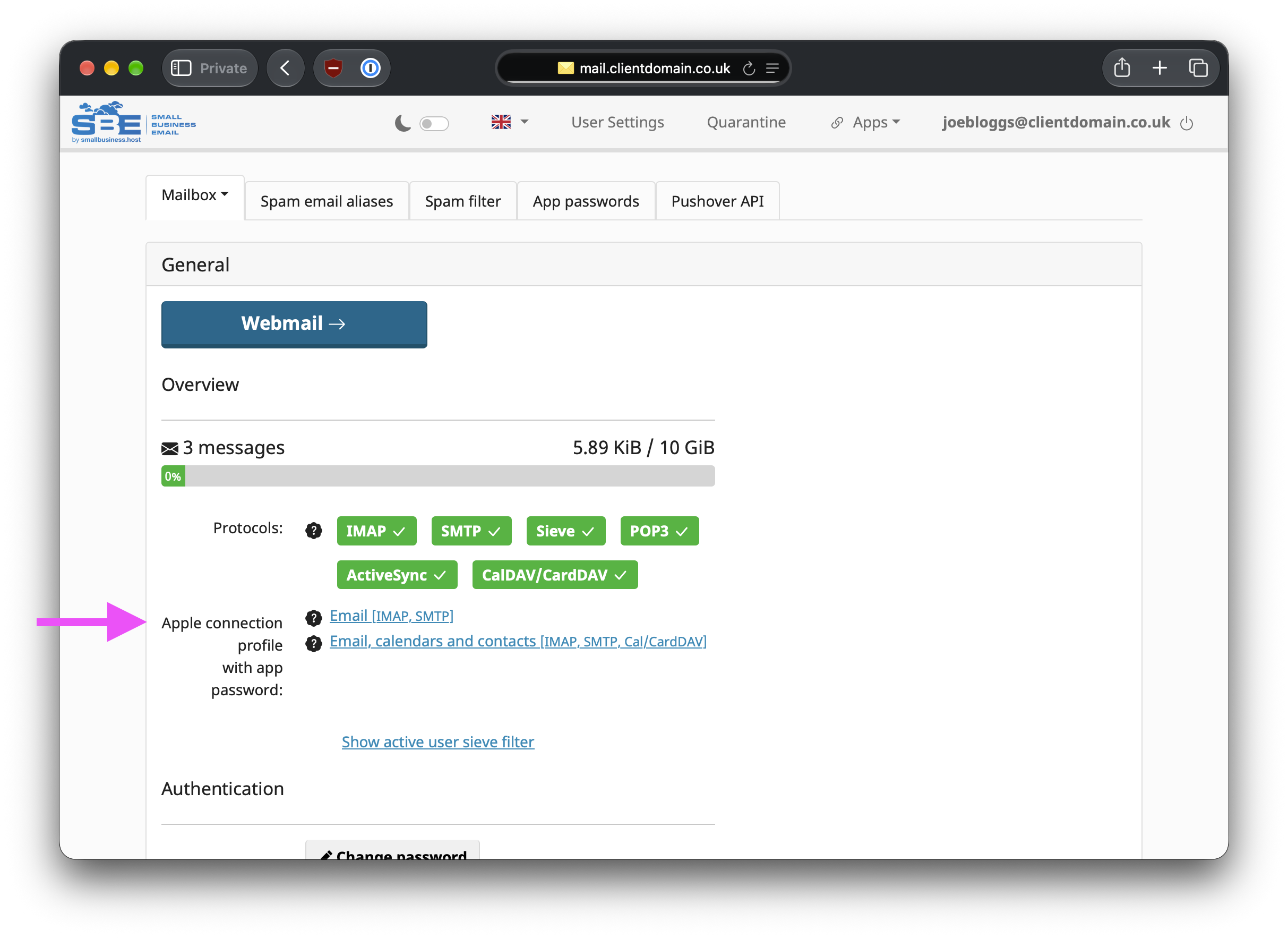
Task: Expand the Mailbox tab dropdown
Action: (x=195, y=195)
